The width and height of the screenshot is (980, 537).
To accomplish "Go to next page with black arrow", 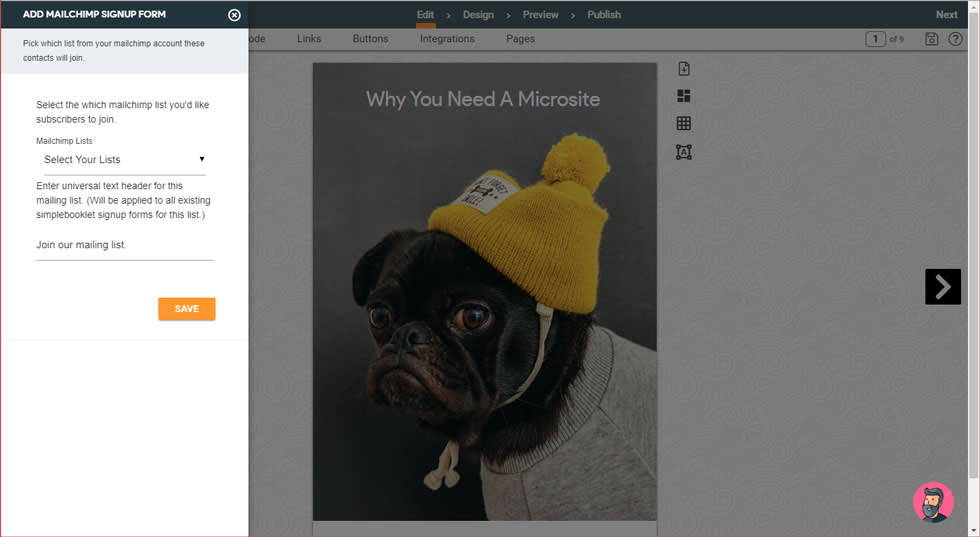I will 942,287.
